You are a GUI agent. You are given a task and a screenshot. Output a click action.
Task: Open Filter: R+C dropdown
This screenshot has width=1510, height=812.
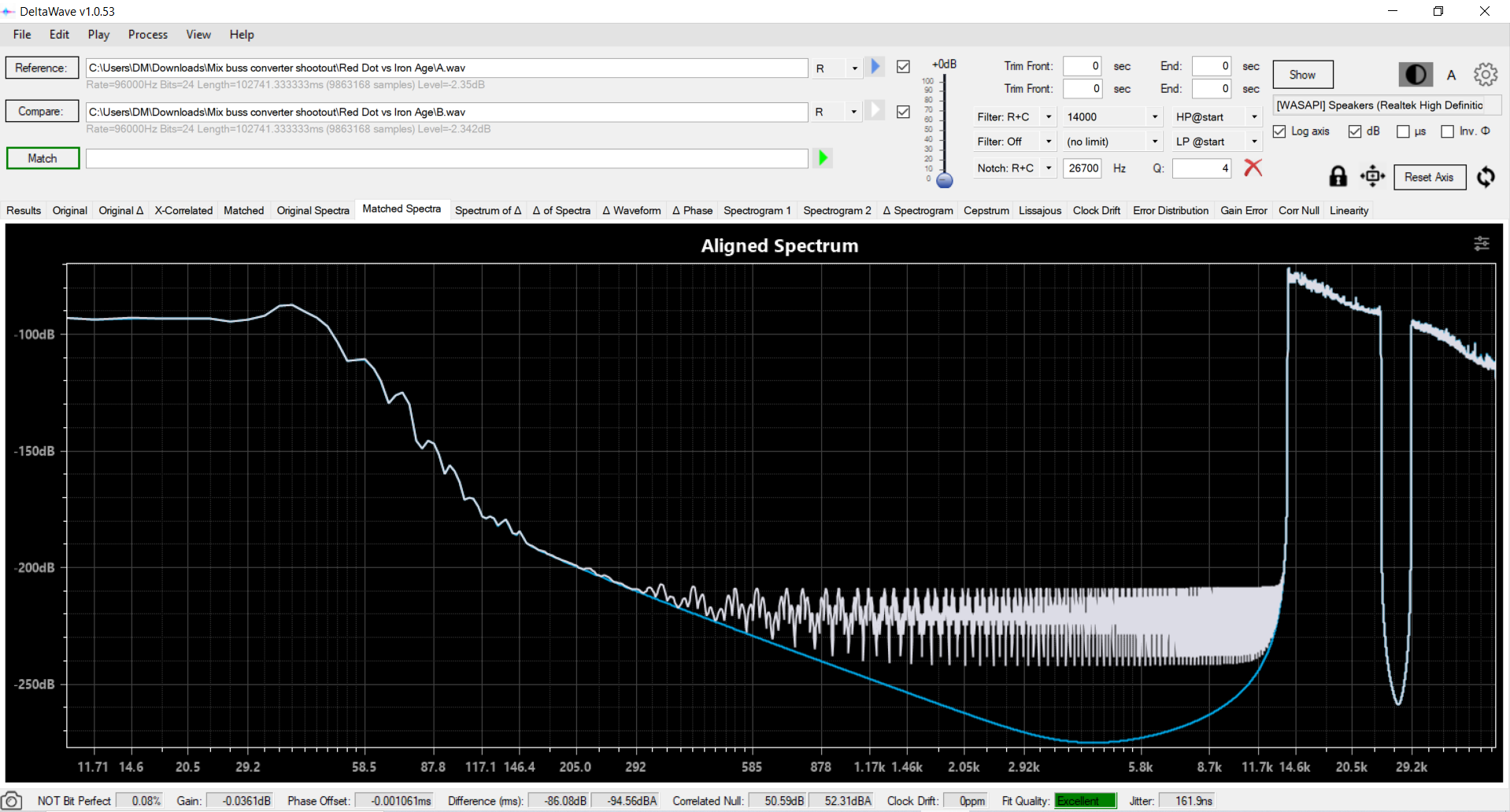pos(1049,117)
